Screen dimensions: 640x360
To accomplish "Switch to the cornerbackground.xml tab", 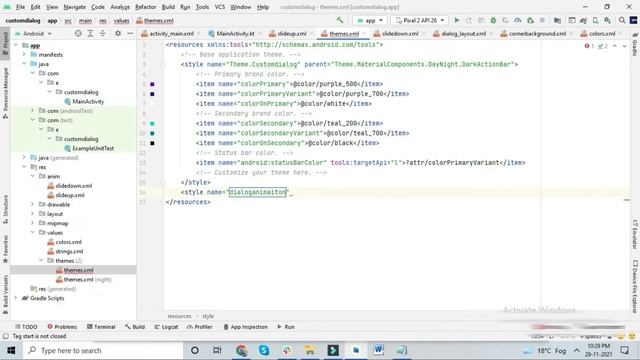I will pos(537,33).
